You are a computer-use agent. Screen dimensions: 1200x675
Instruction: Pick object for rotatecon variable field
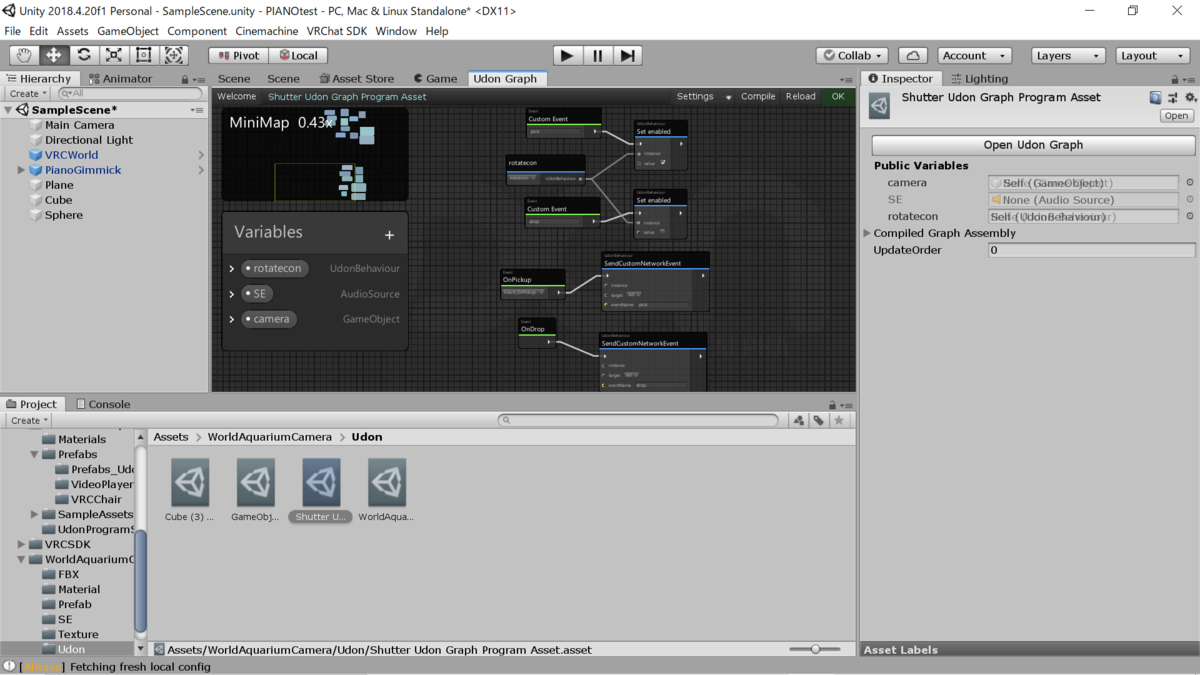point(1190,216)
